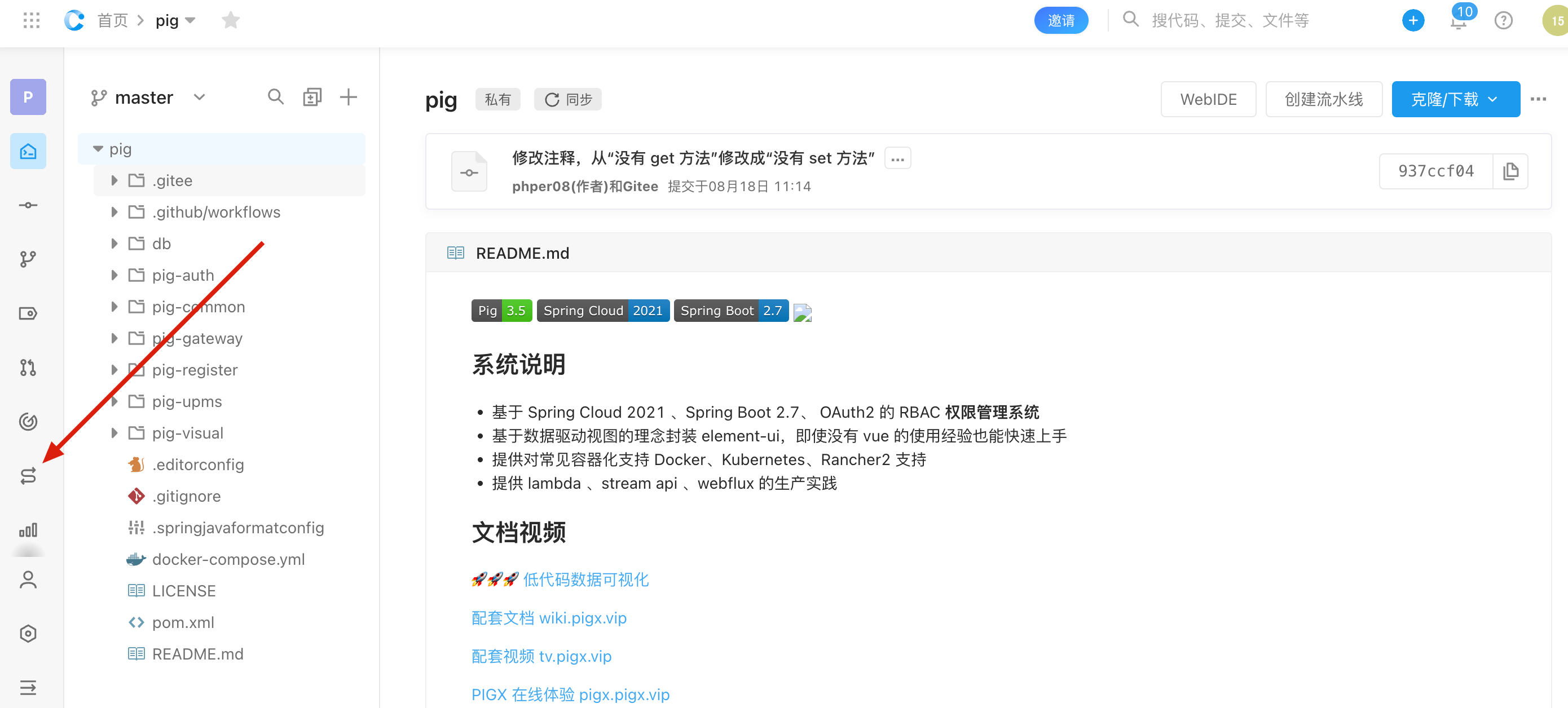Open the commit icon thumbnail
The height and width of the screenshot is (708, 1568).
point(469,171)
